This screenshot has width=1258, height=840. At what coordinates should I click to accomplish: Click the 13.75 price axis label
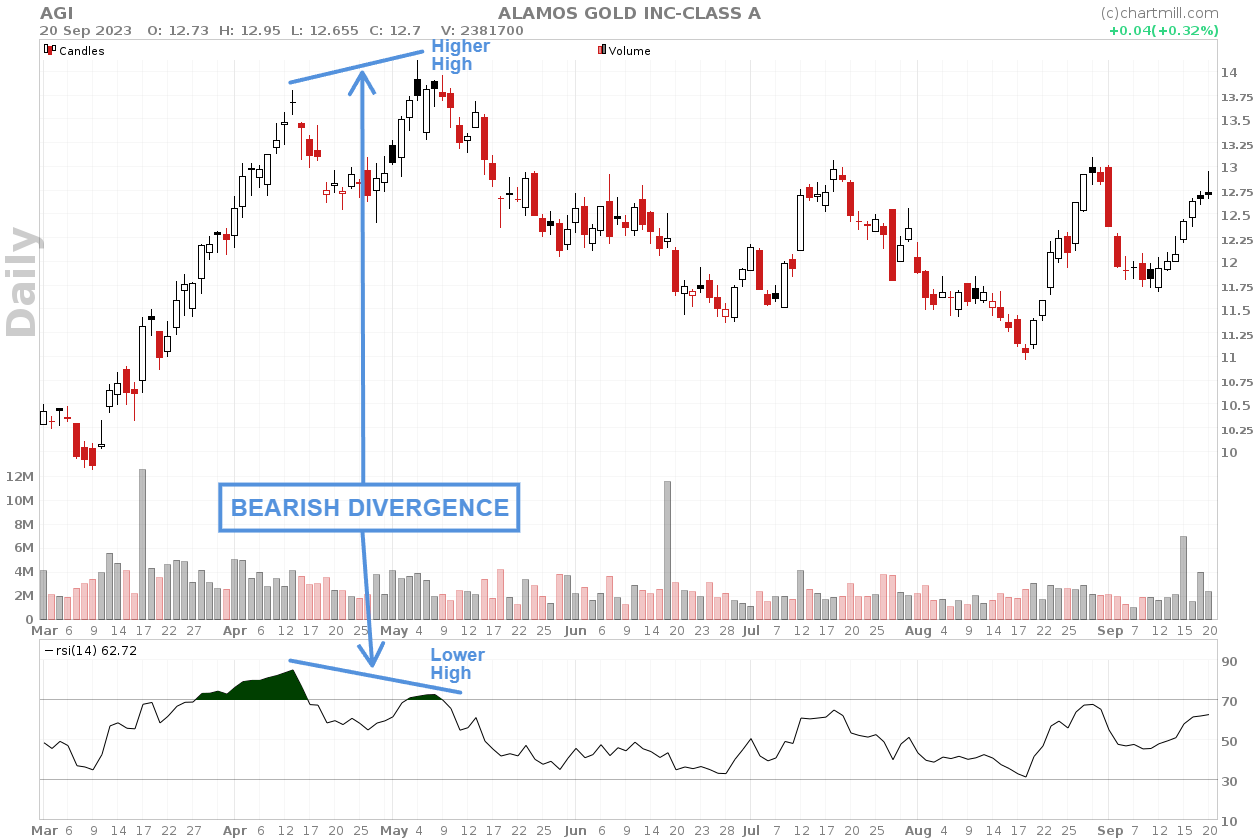click(1237, 97)
